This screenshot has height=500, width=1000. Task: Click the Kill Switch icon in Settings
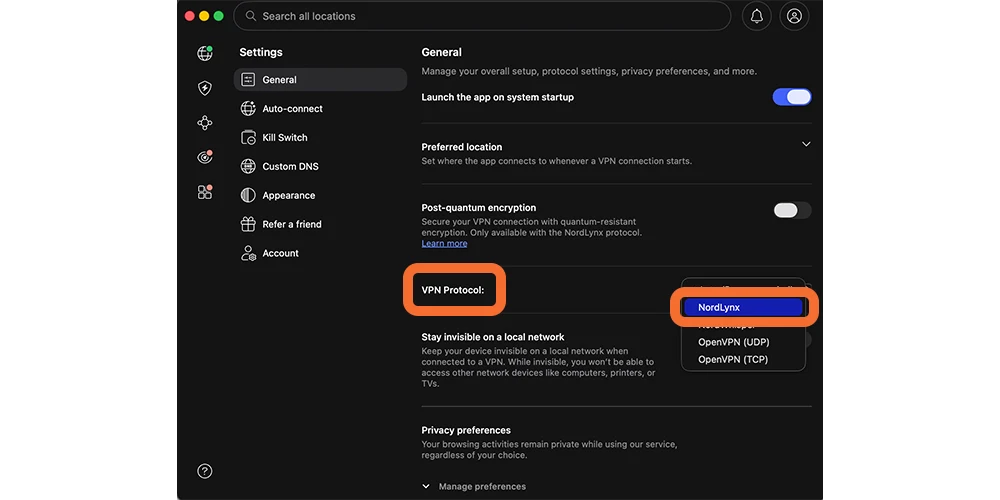click(x=248, y=138)
